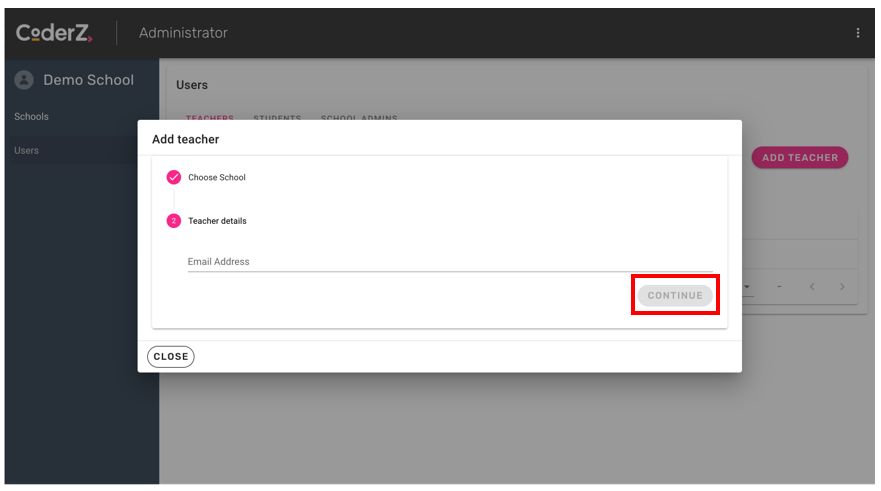Click the CoderZ logo

(54, 33)
